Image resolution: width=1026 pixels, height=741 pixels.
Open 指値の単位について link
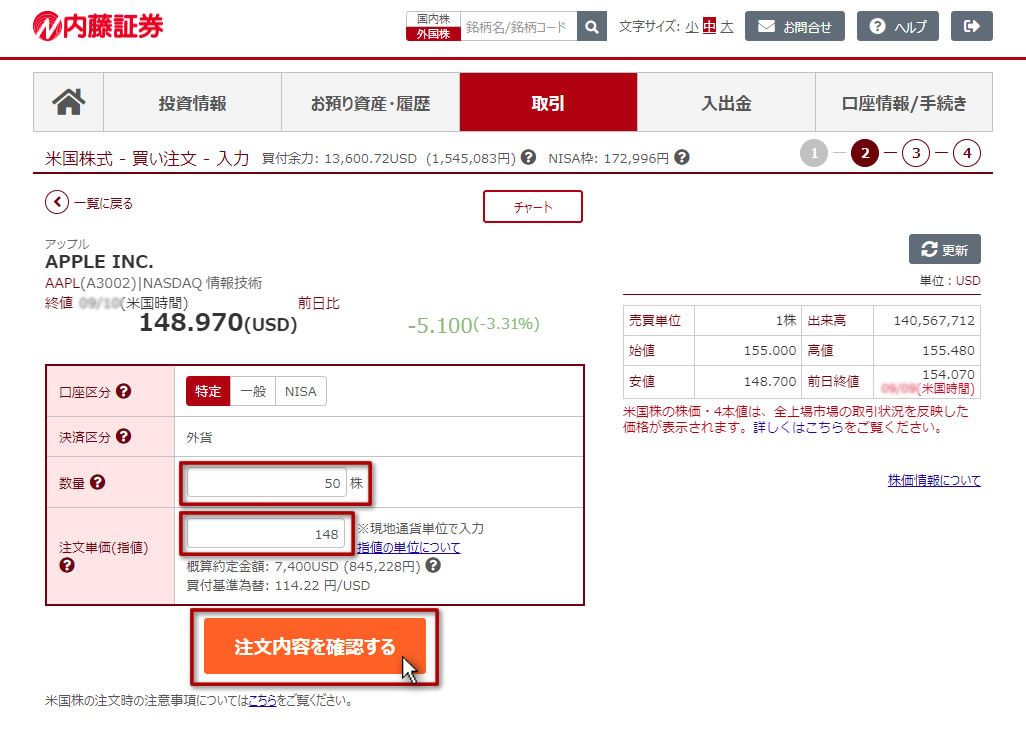click(x=408, y=547)
